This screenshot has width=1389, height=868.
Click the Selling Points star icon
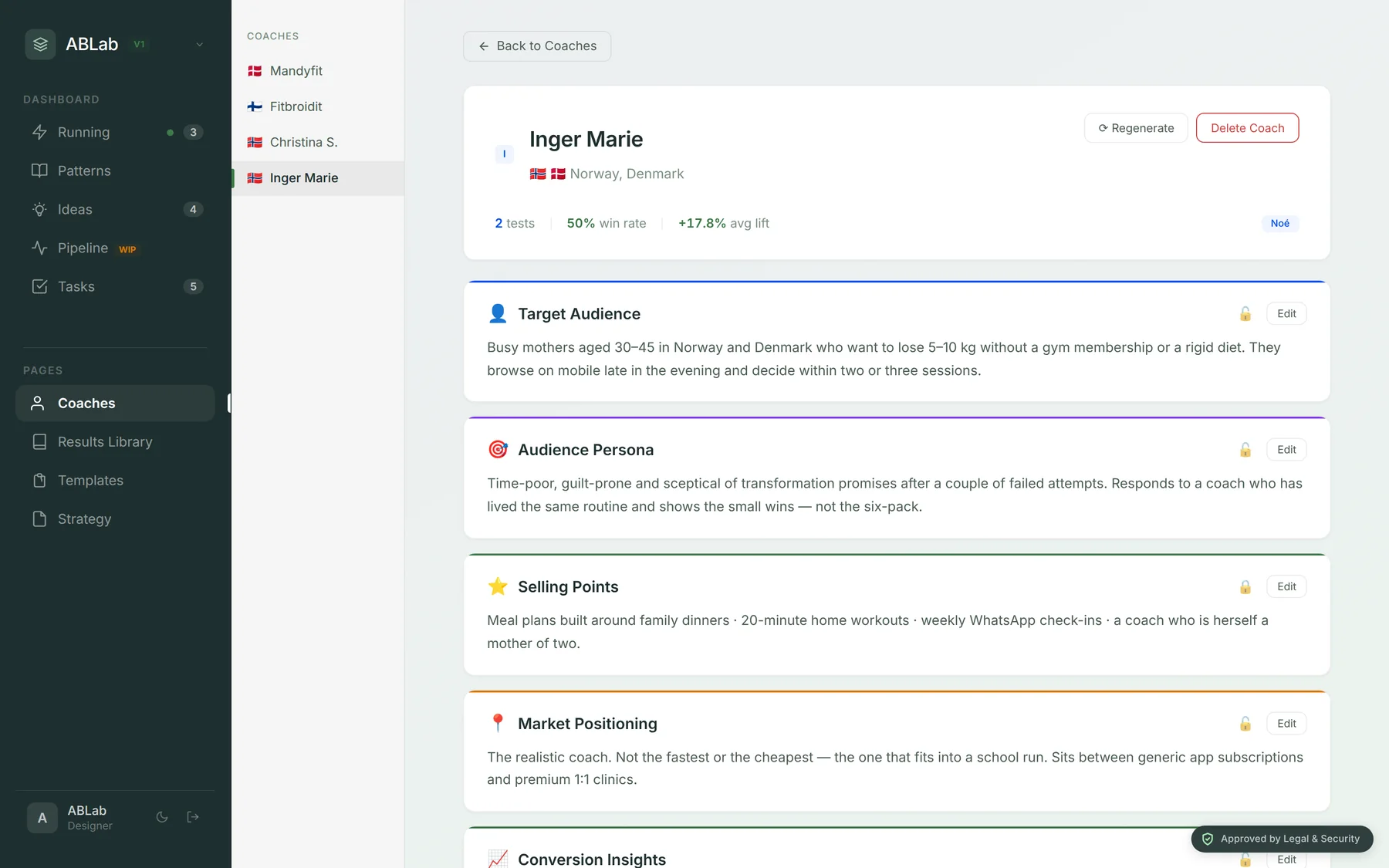(x=498, y=586)
